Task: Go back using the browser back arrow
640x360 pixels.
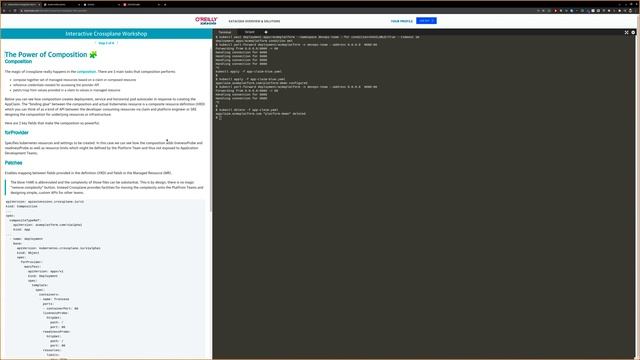Action: tap(4, 11)
